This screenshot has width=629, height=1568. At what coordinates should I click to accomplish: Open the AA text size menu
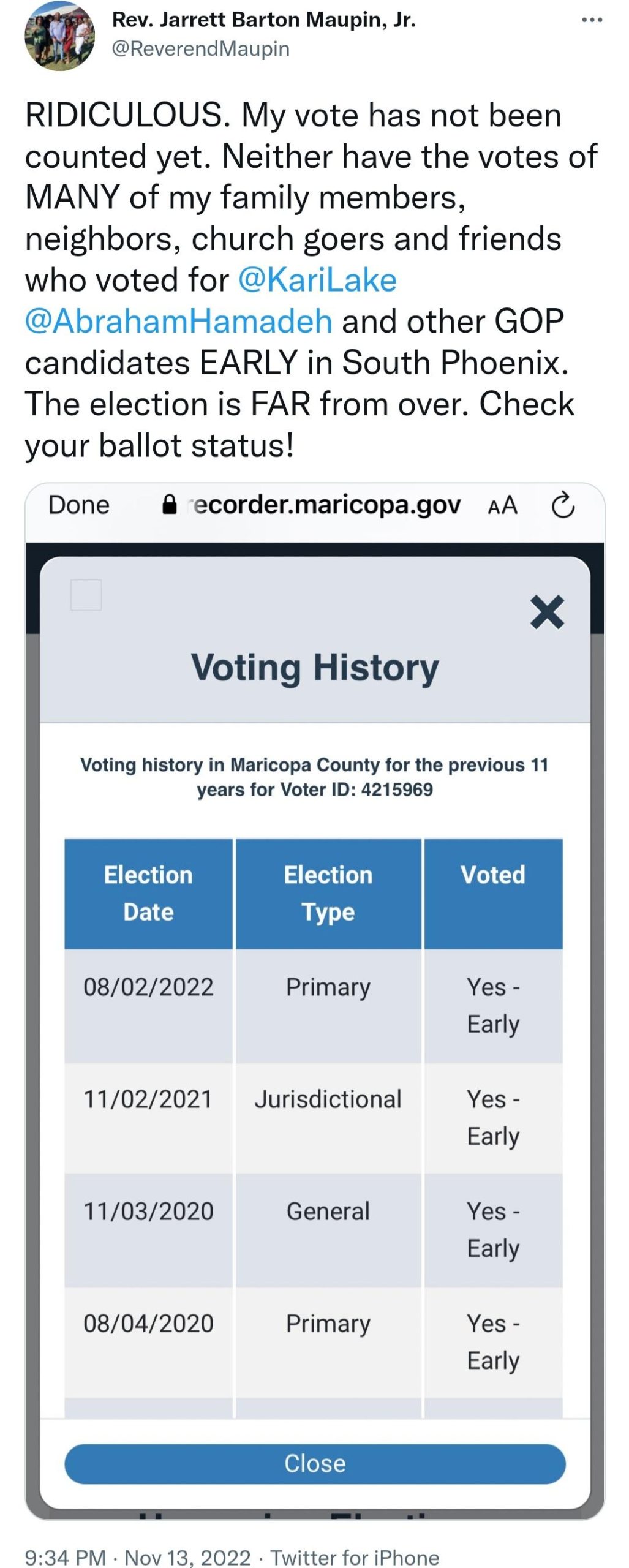[x=502, y=506]
